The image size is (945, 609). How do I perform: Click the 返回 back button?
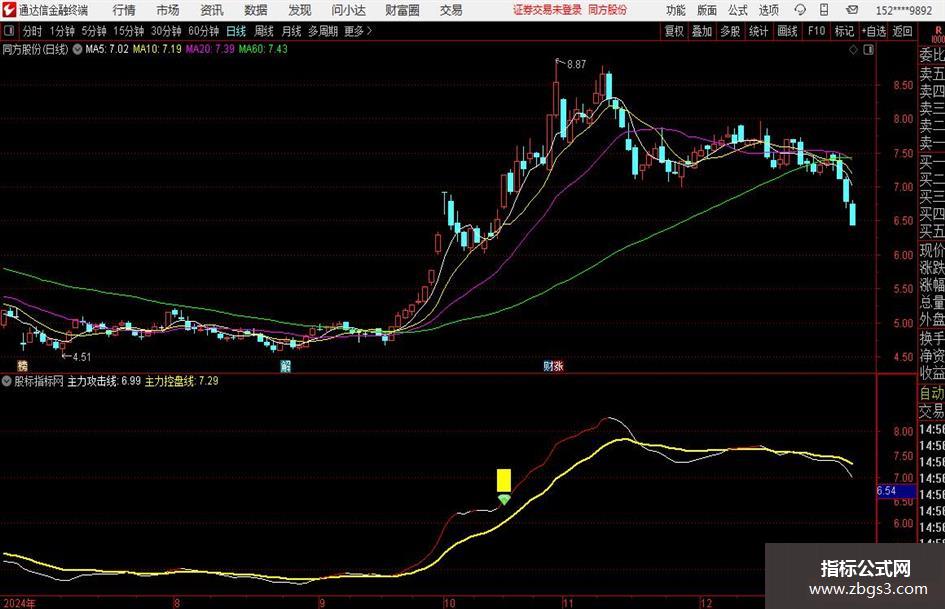[902, 31]
